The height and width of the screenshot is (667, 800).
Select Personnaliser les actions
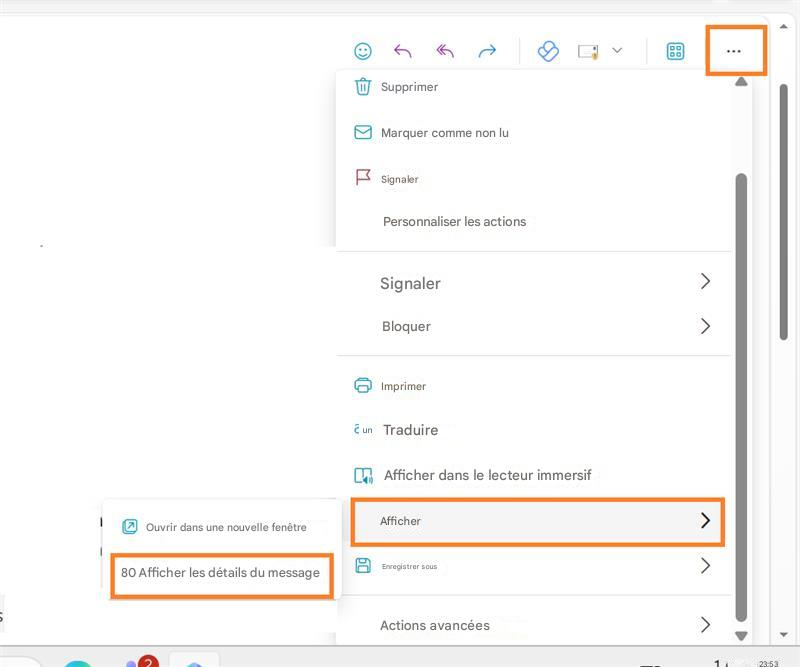pyautogui.click(x=534, y=221)
